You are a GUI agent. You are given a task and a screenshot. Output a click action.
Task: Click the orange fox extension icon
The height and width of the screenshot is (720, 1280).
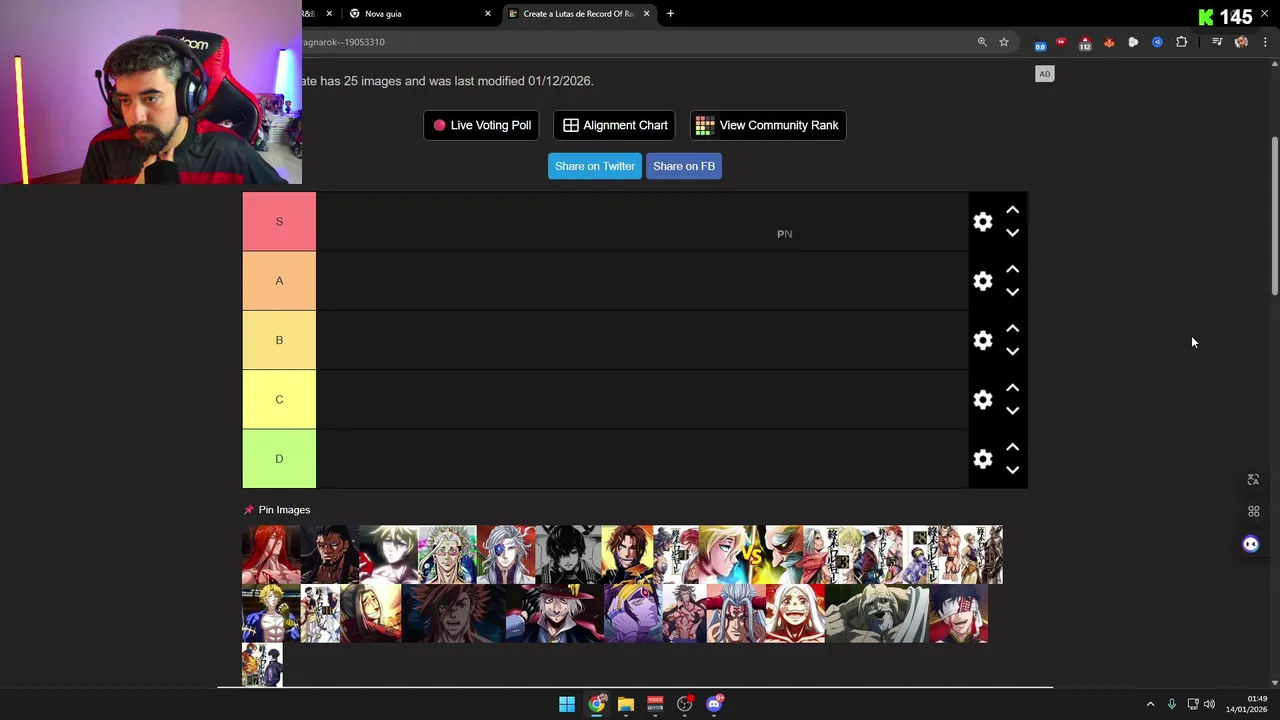point(1109,42)
